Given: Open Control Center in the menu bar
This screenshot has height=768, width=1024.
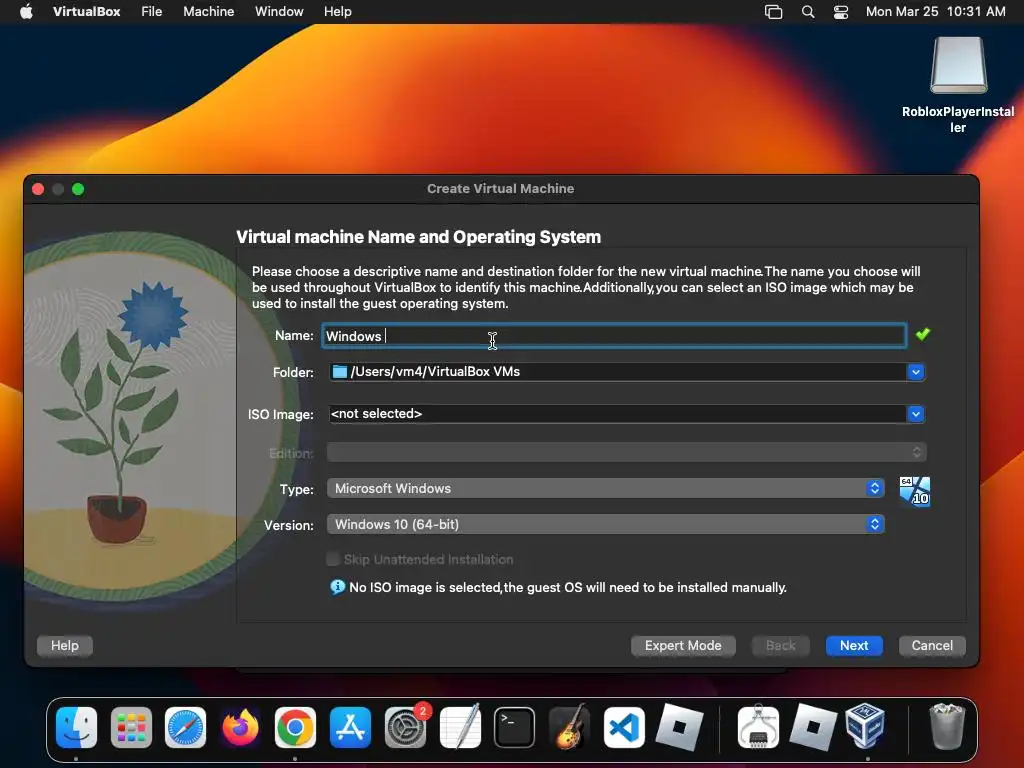Looking at the screenshot, I should (x=841, y=12).
